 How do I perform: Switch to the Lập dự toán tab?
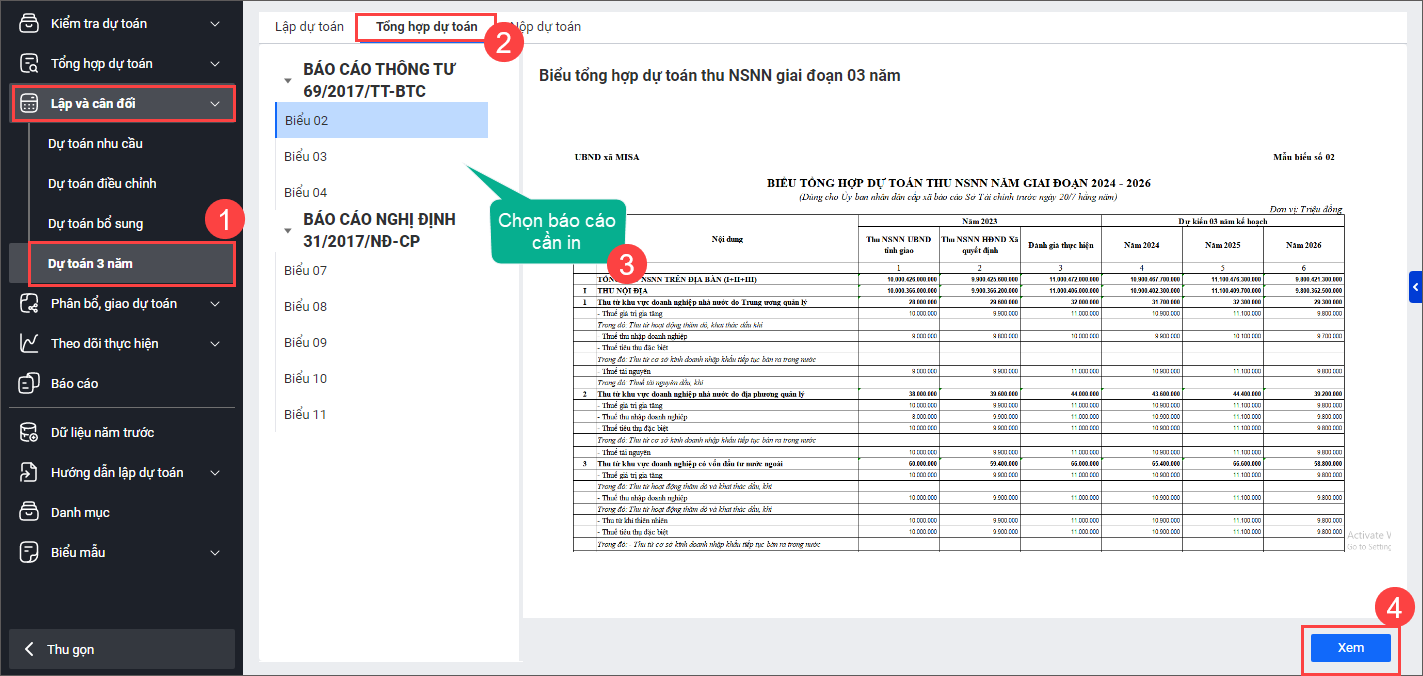(x=308, y=26)
